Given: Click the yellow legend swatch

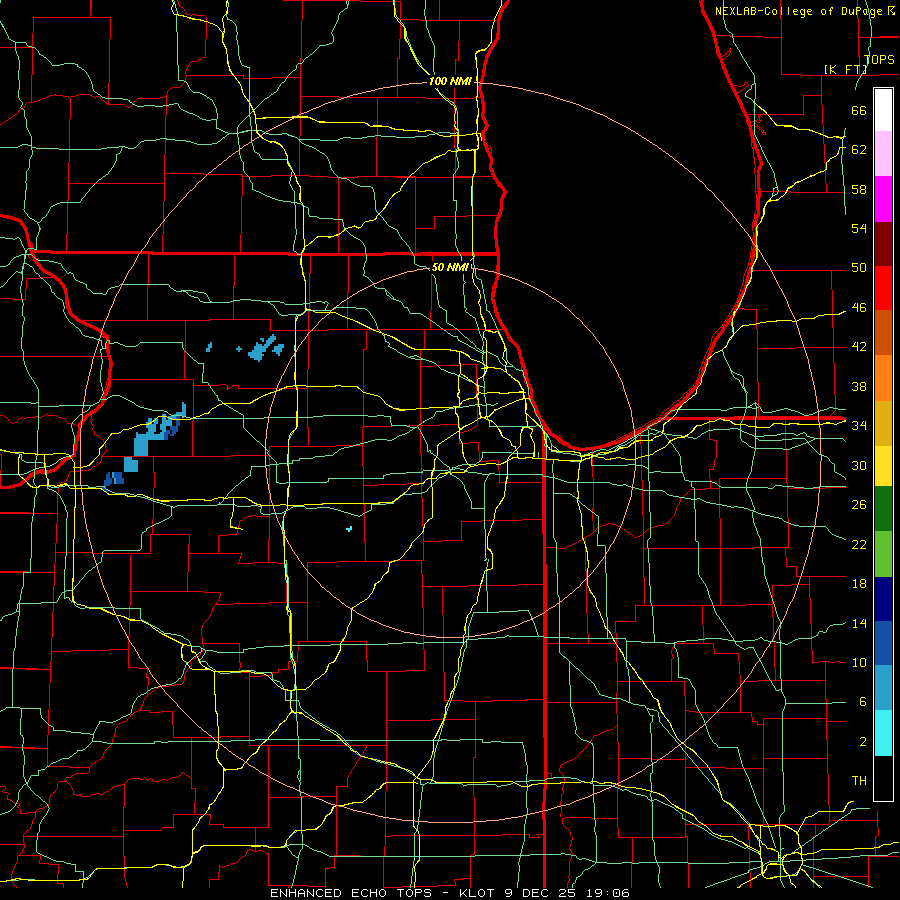Looking at the screenshot, I should 883,466.
